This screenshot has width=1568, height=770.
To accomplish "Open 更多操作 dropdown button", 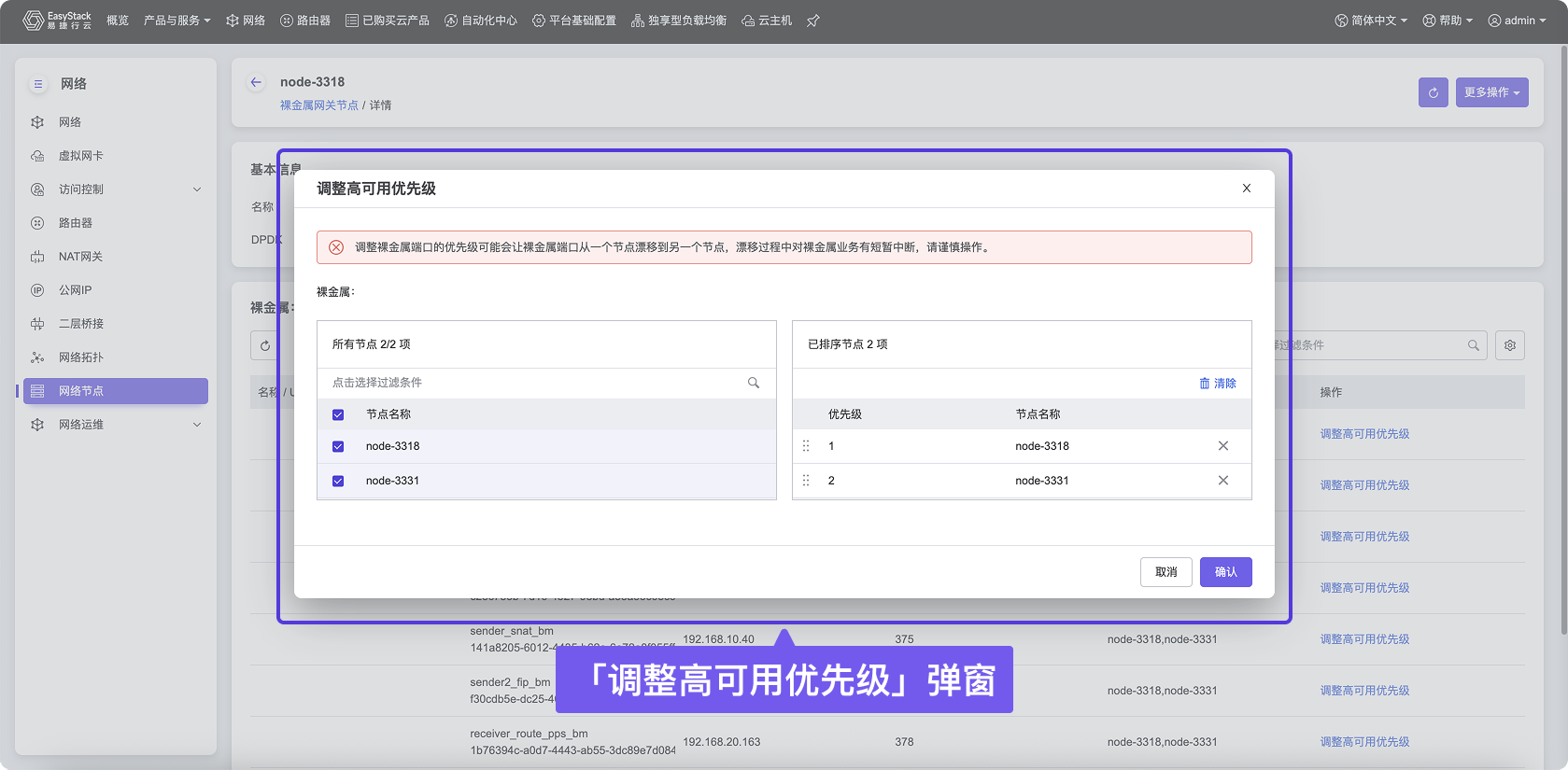I will pyautogui.click(x=1491, y=92).
